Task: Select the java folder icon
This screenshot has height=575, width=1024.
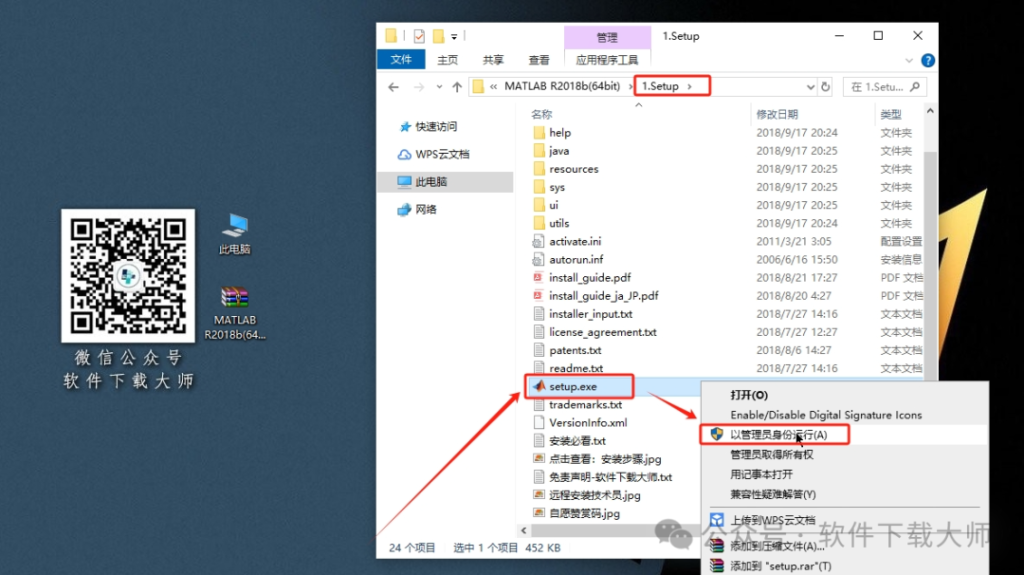Action: click(x=539, y=151)
